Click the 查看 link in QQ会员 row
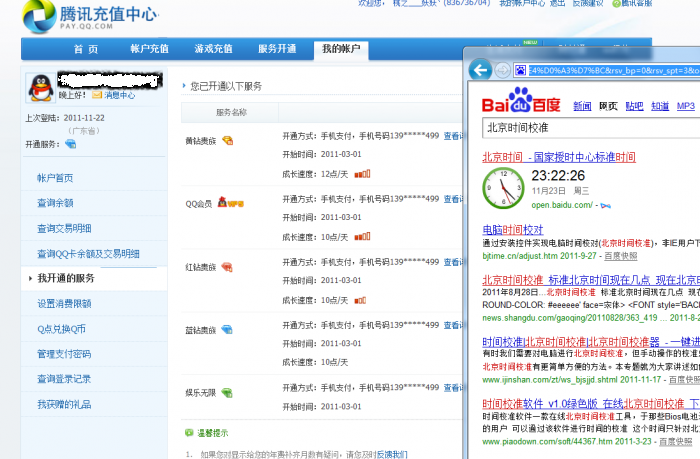700x459 pixels. 453,199
